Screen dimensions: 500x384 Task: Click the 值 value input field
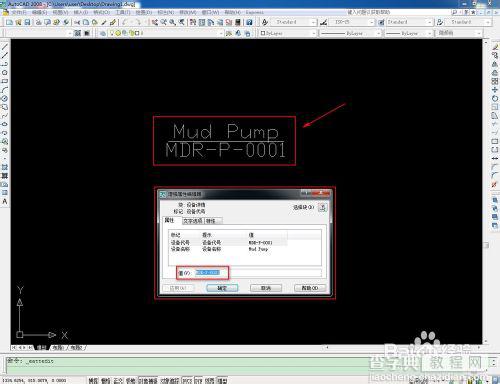(258, 273)
